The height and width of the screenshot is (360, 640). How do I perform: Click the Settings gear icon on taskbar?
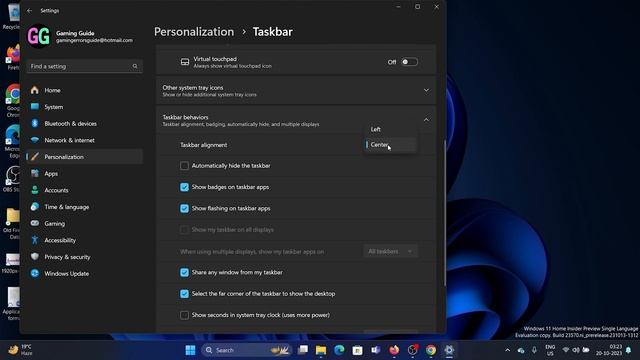point(449,350)
